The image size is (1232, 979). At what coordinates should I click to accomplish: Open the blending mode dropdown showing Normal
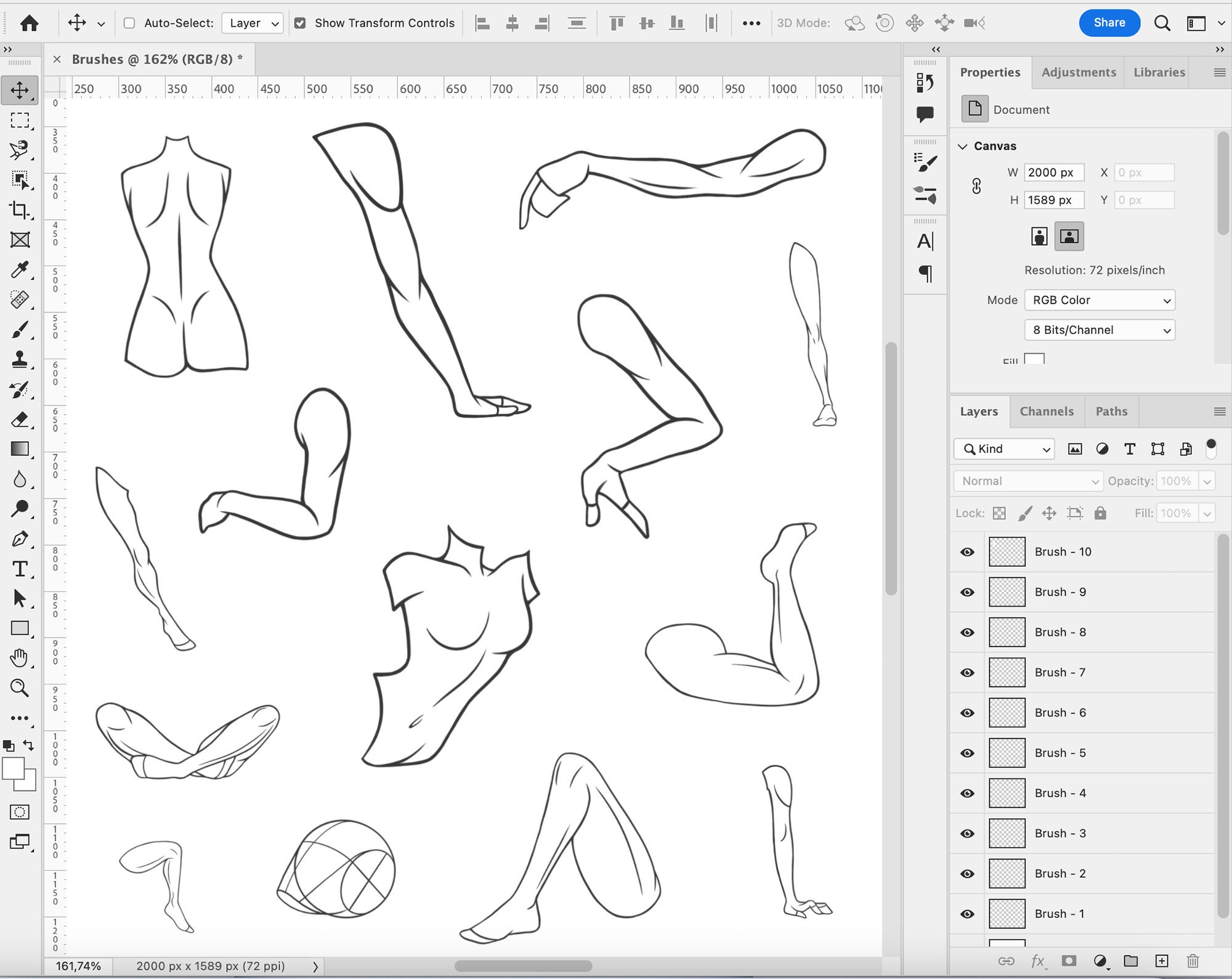pyautogui.click(x=1027, y=481)
